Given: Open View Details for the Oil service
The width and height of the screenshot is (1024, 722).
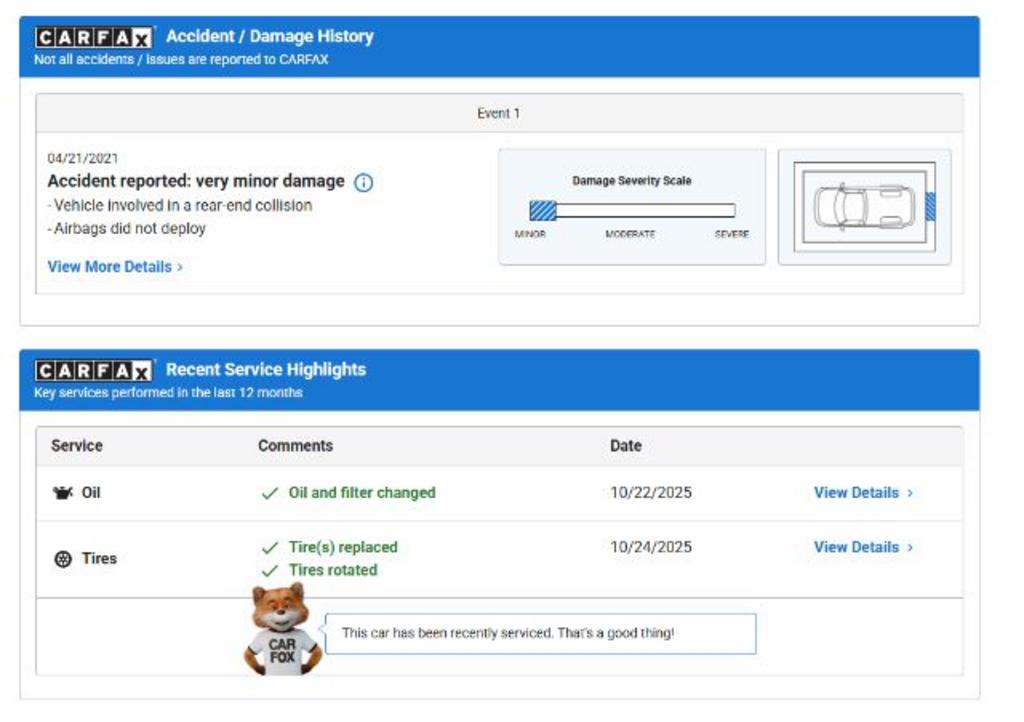Looking at the screenshot, I should coord(862,493).
